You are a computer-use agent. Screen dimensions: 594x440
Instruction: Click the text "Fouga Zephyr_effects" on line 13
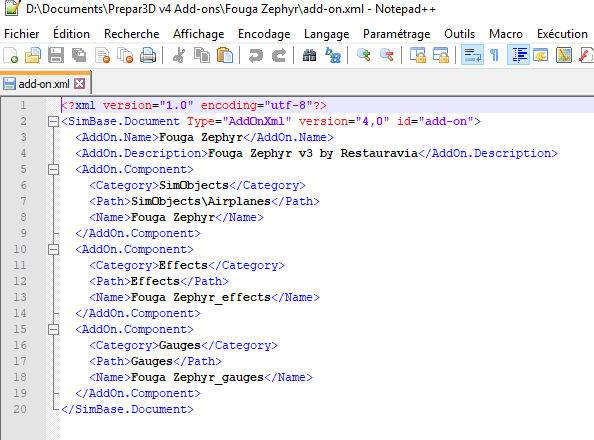pyautogui.click(x=201, y=298)
